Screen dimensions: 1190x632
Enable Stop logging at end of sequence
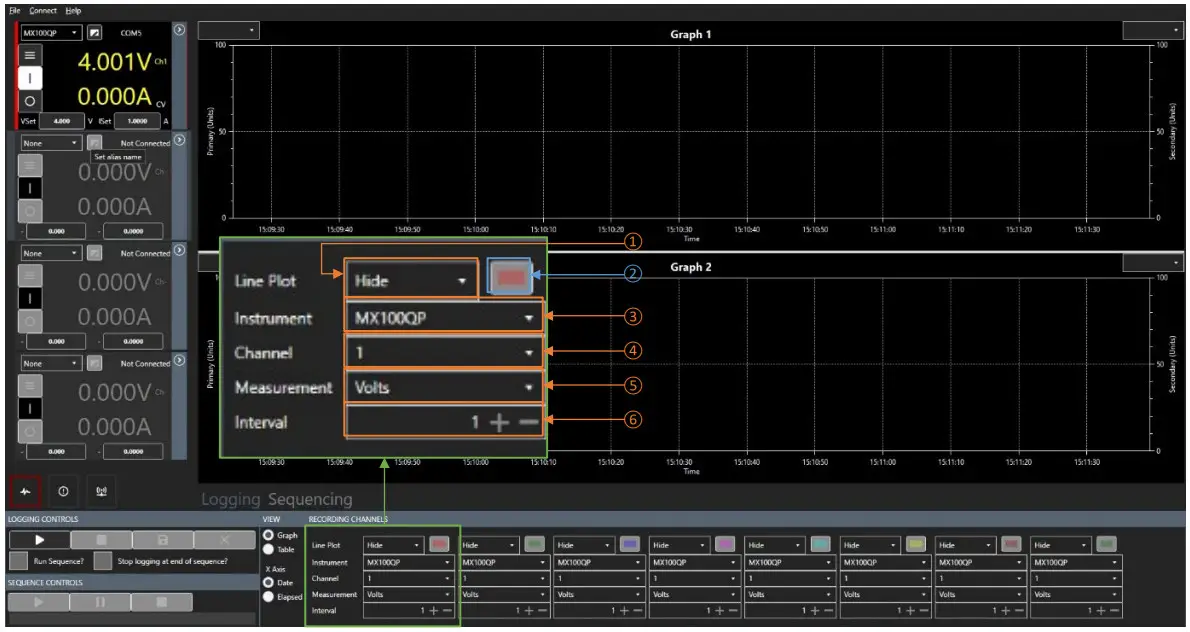[x=104, y=561]
